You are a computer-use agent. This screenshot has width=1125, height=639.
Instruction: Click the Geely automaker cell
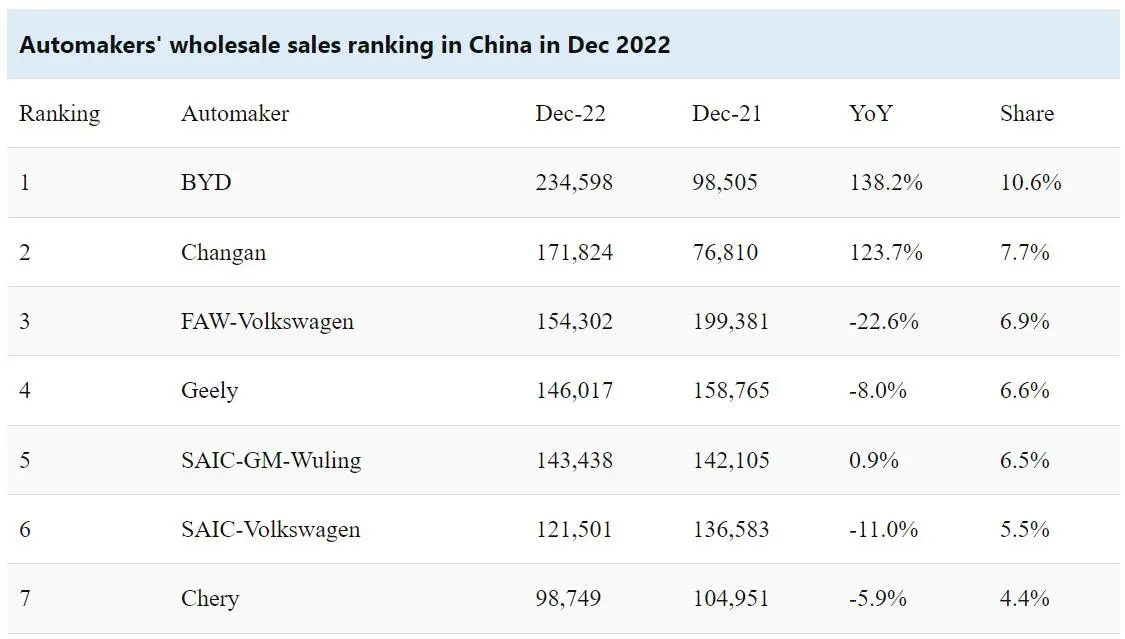(x=209, y=390)
